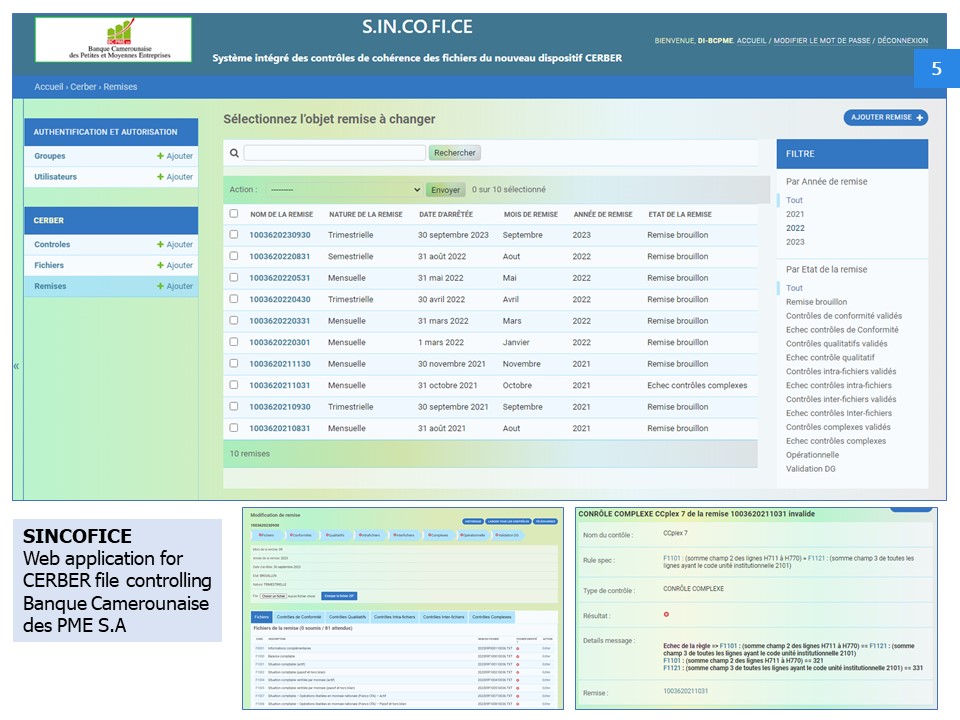Click the Modification de remise screenshot thumbnail
Viewport: 960px width, 720px height.
403,609
